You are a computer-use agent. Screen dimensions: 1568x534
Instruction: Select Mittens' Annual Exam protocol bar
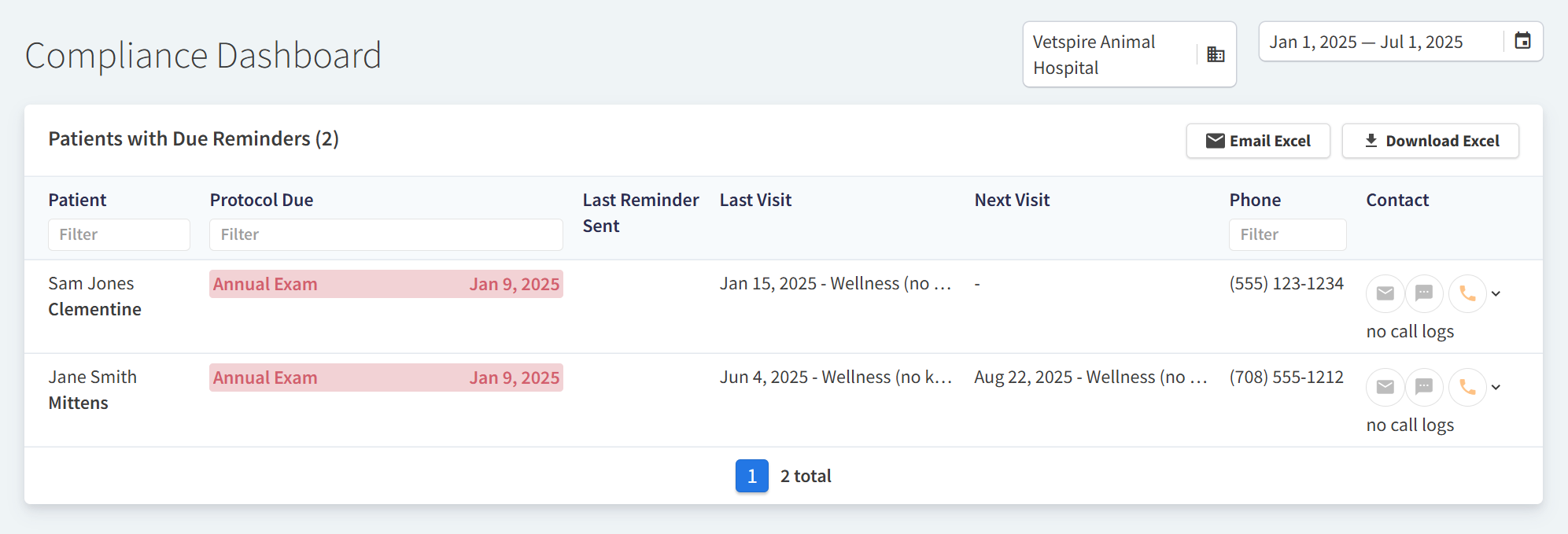pos(386,377)
